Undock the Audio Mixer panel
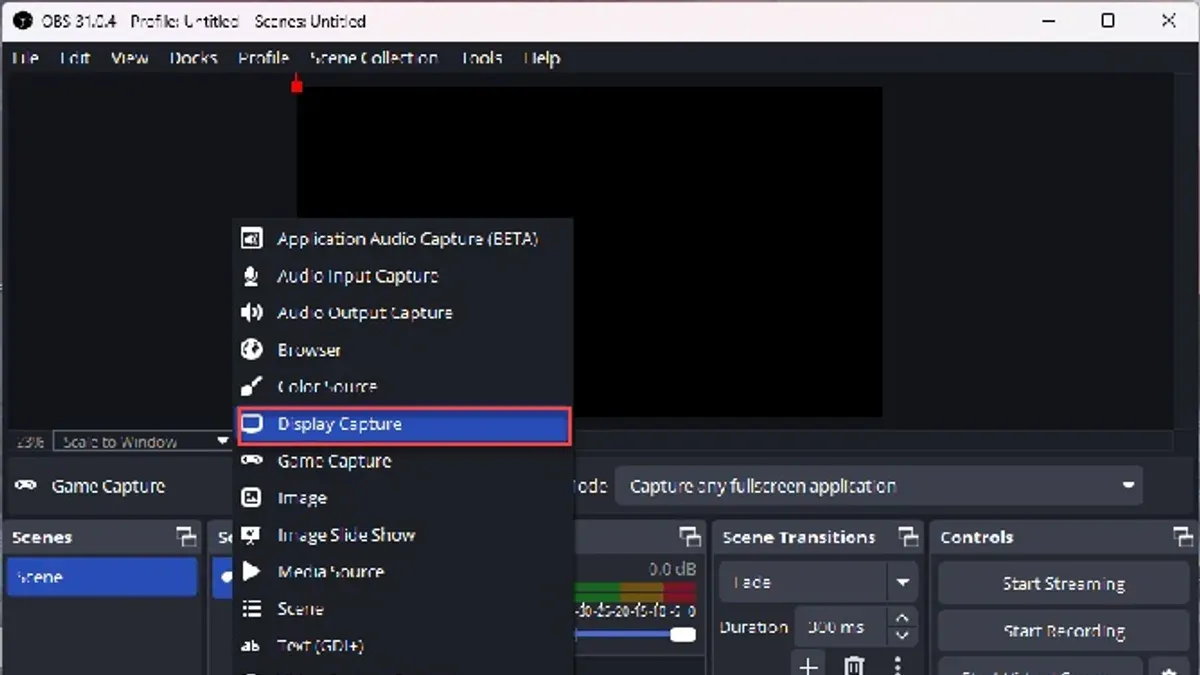The image size is (1200, 675). [x=690, y=537]
